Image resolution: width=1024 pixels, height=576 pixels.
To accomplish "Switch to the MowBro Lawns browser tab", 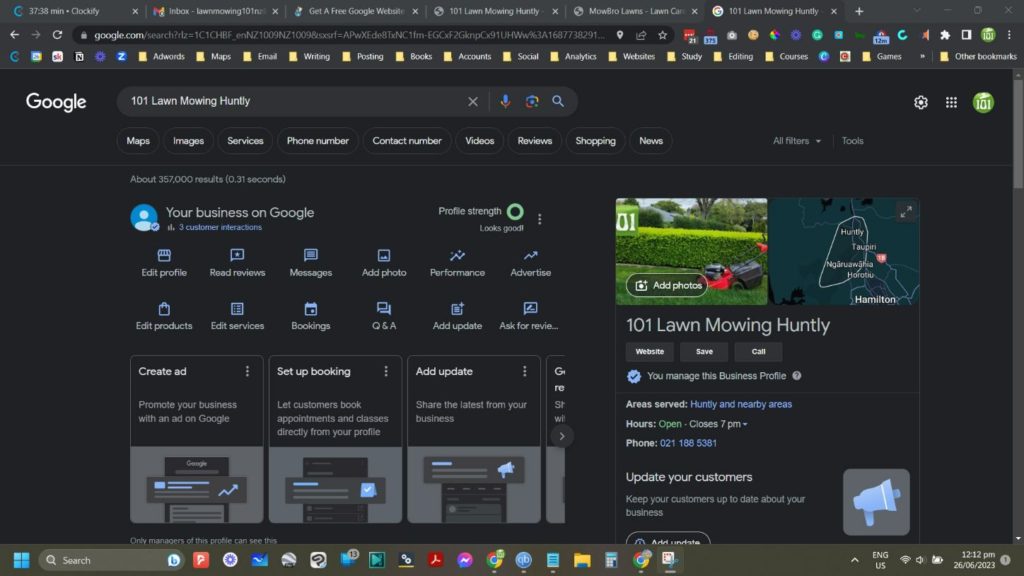I will click(x=634, y=11).
